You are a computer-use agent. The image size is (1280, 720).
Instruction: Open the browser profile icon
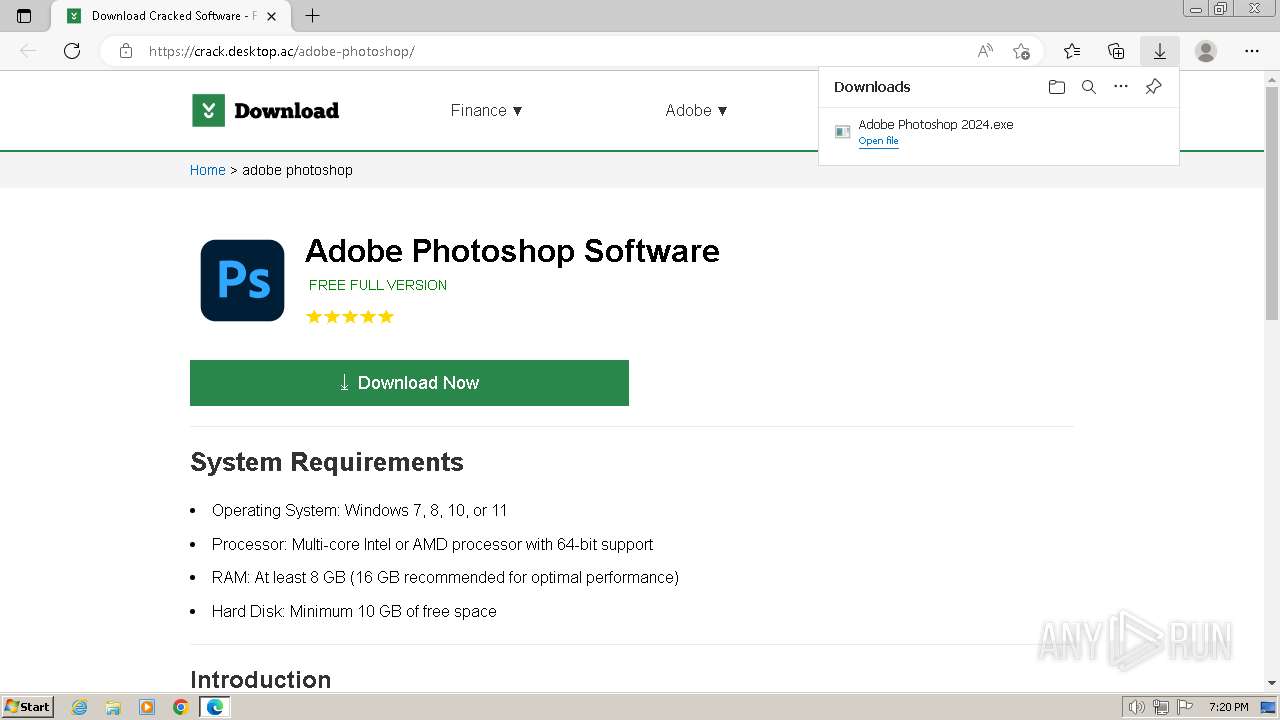(1206, 51)
